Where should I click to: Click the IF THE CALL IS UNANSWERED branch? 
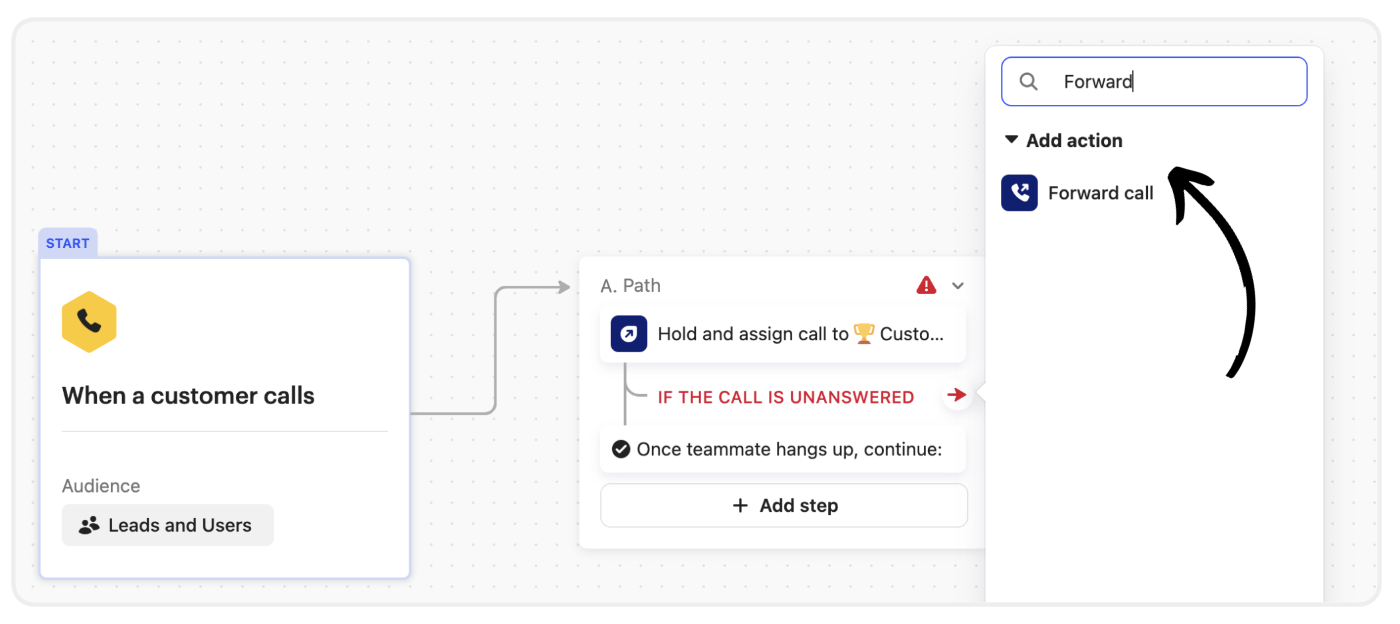click(785, 397)
